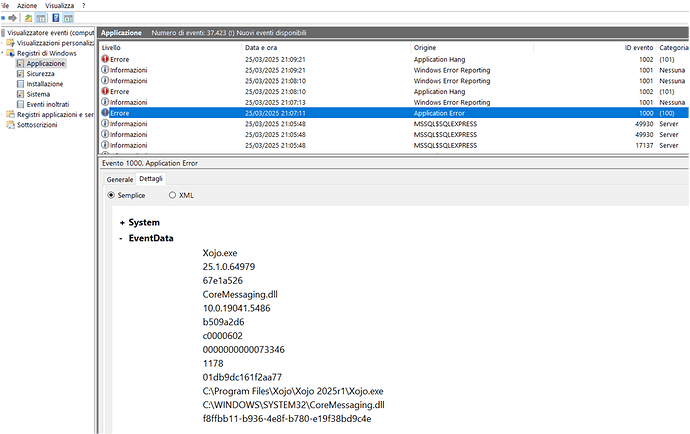The image size is (690, 434).
Task: Open the Azione menu
Action: (27, 5)
